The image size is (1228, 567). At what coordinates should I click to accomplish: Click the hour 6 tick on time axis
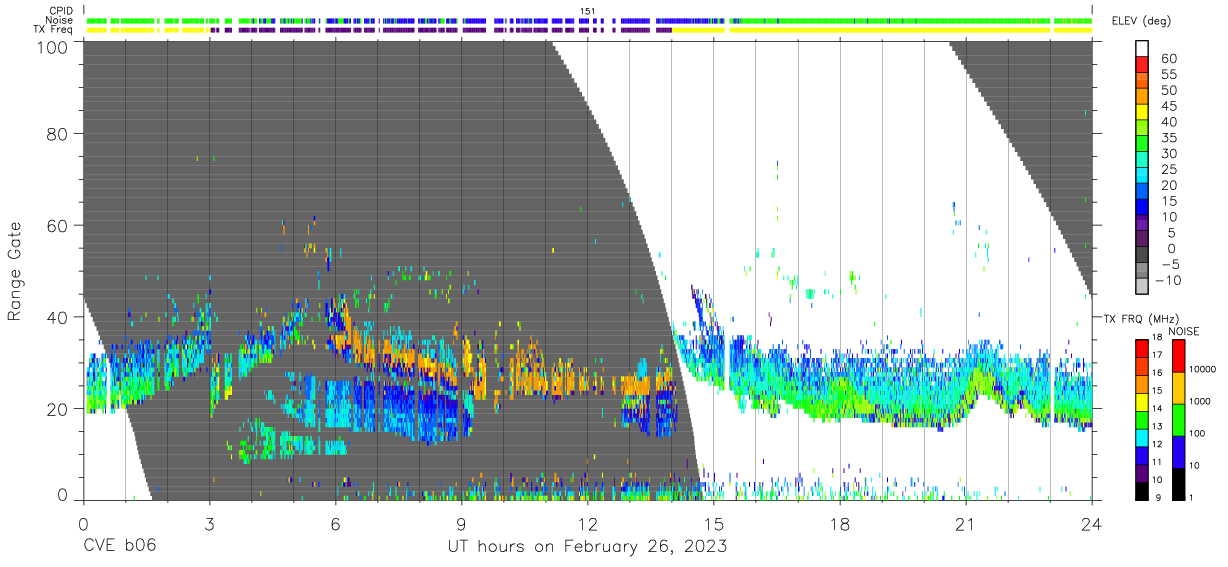click(335, 523)
